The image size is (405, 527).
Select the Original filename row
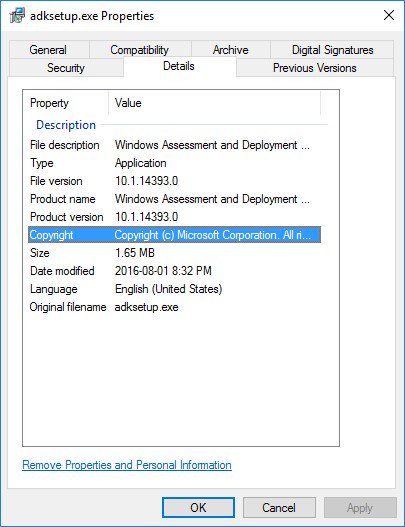(174, 307)
